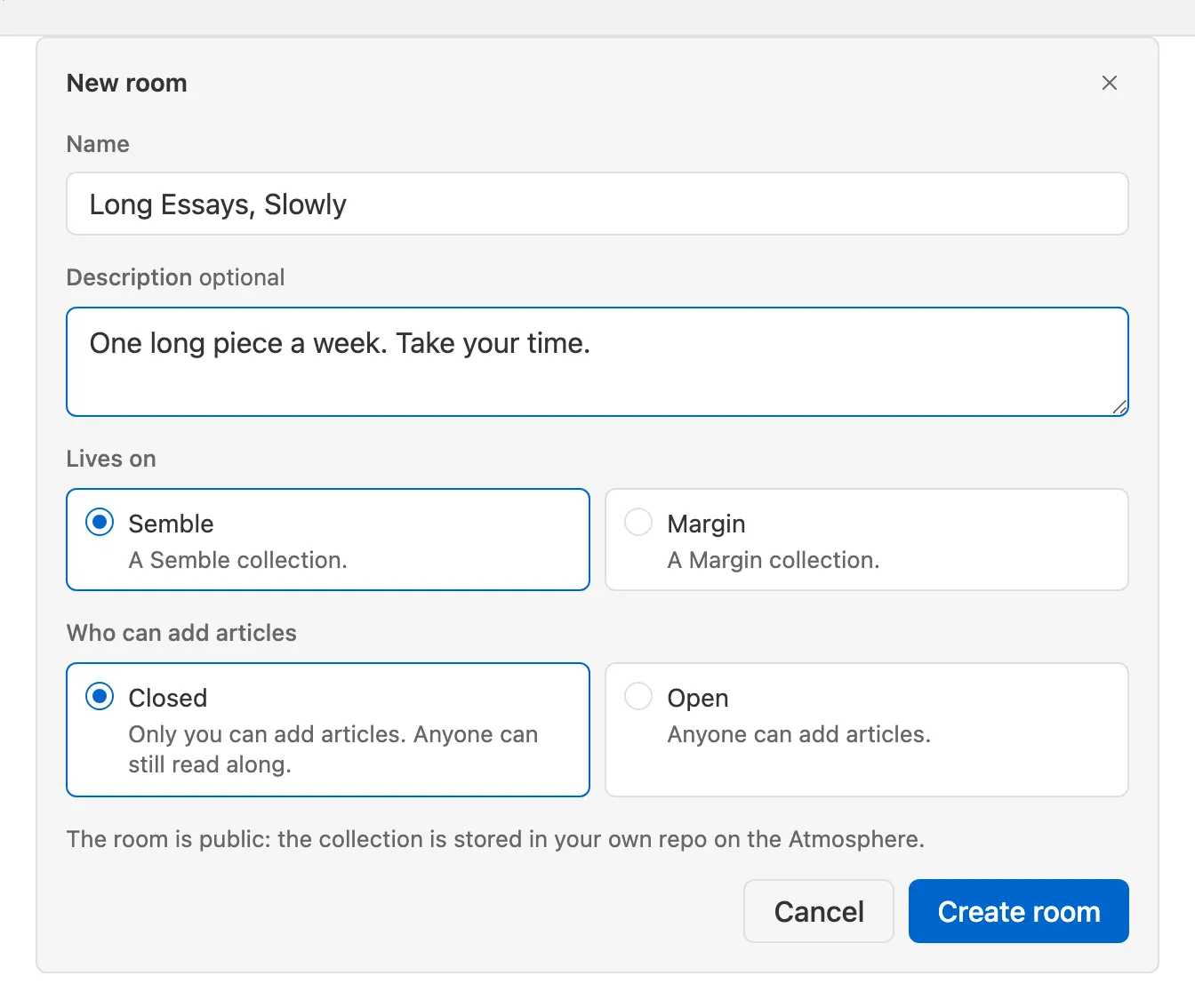Viewport: 1195px width, 1008px height.
Task: Click the 'Description optional' label
Action: 175,277
